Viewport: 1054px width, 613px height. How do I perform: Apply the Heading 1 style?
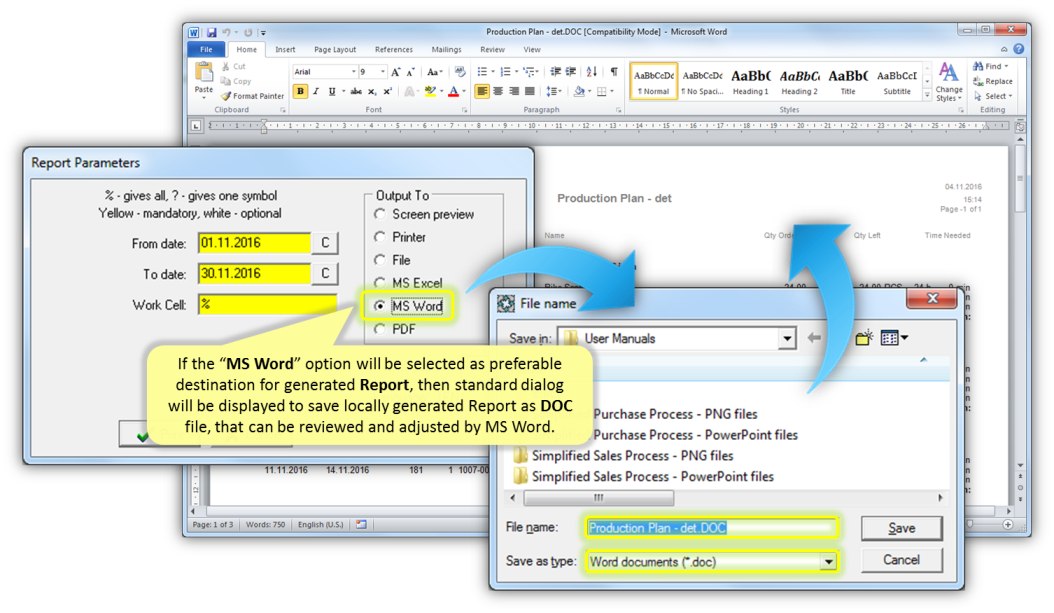750,81
